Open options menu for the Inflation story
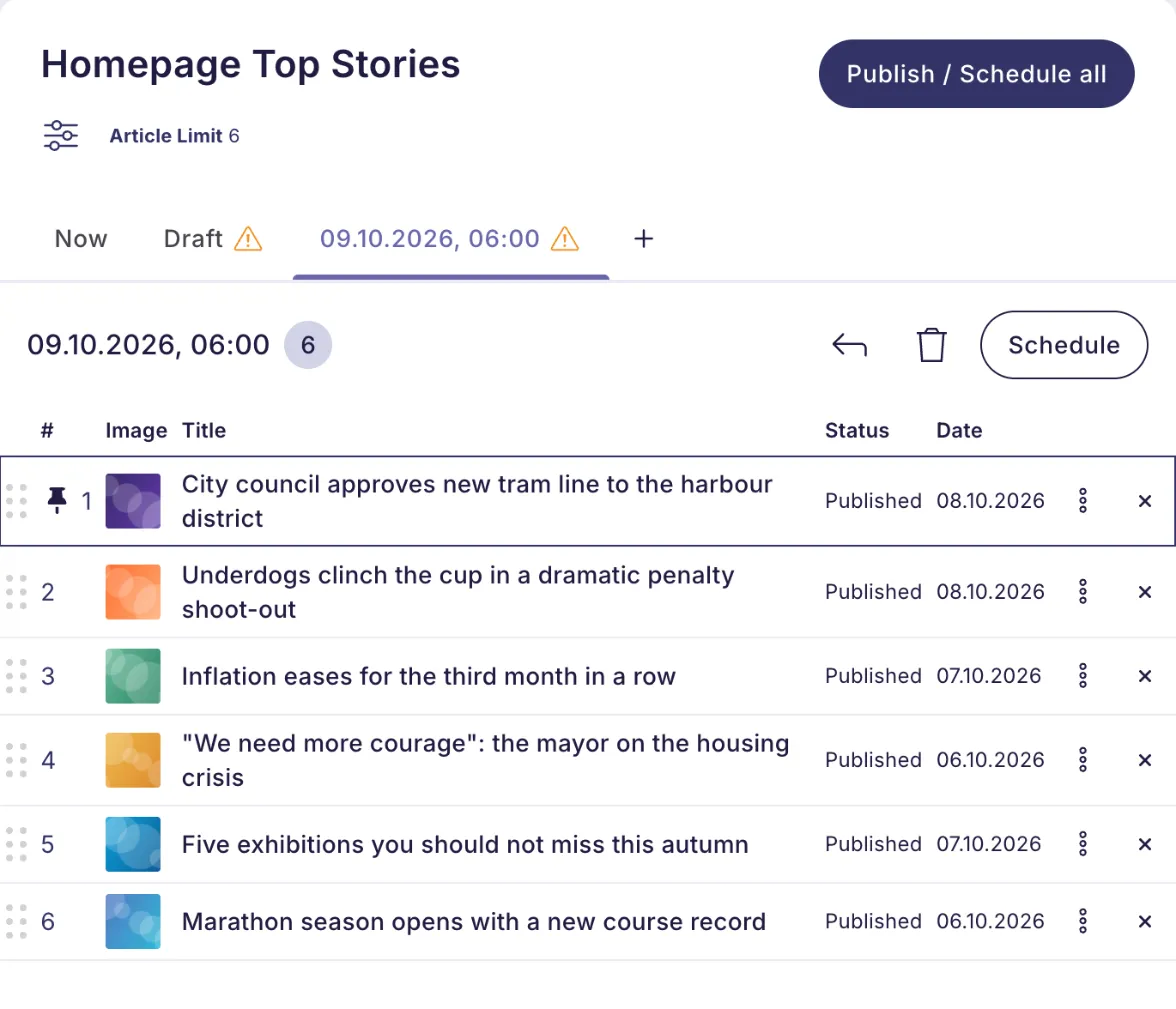This screenshot has height=1009, width=1176. (1083, 676)
